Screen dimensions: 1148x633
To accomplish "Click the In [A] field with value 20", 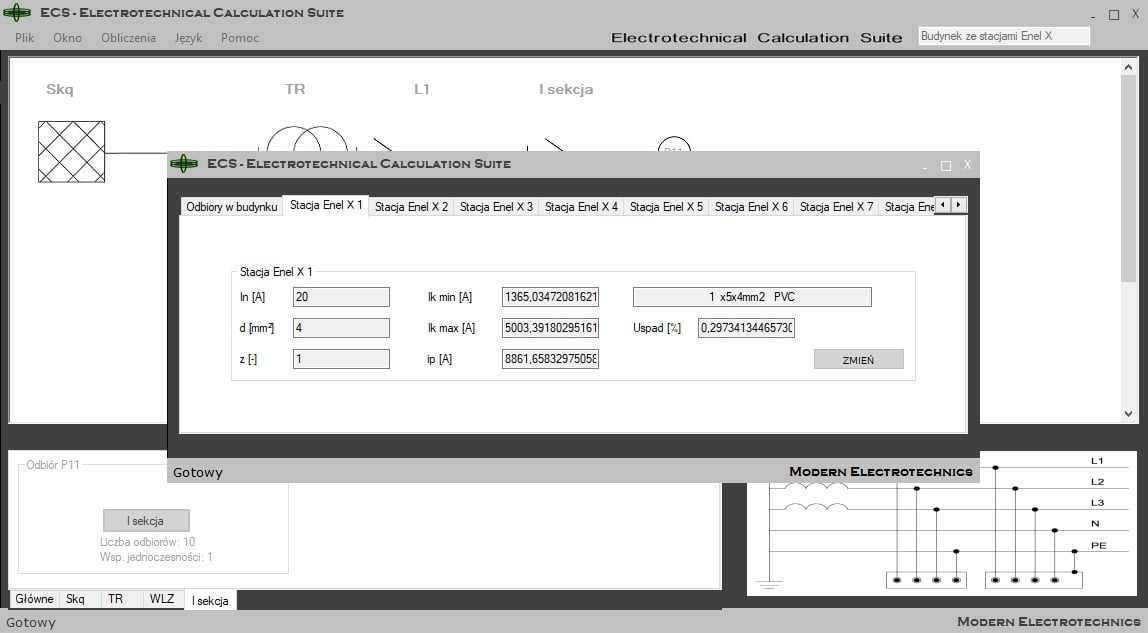I will 341,297.
